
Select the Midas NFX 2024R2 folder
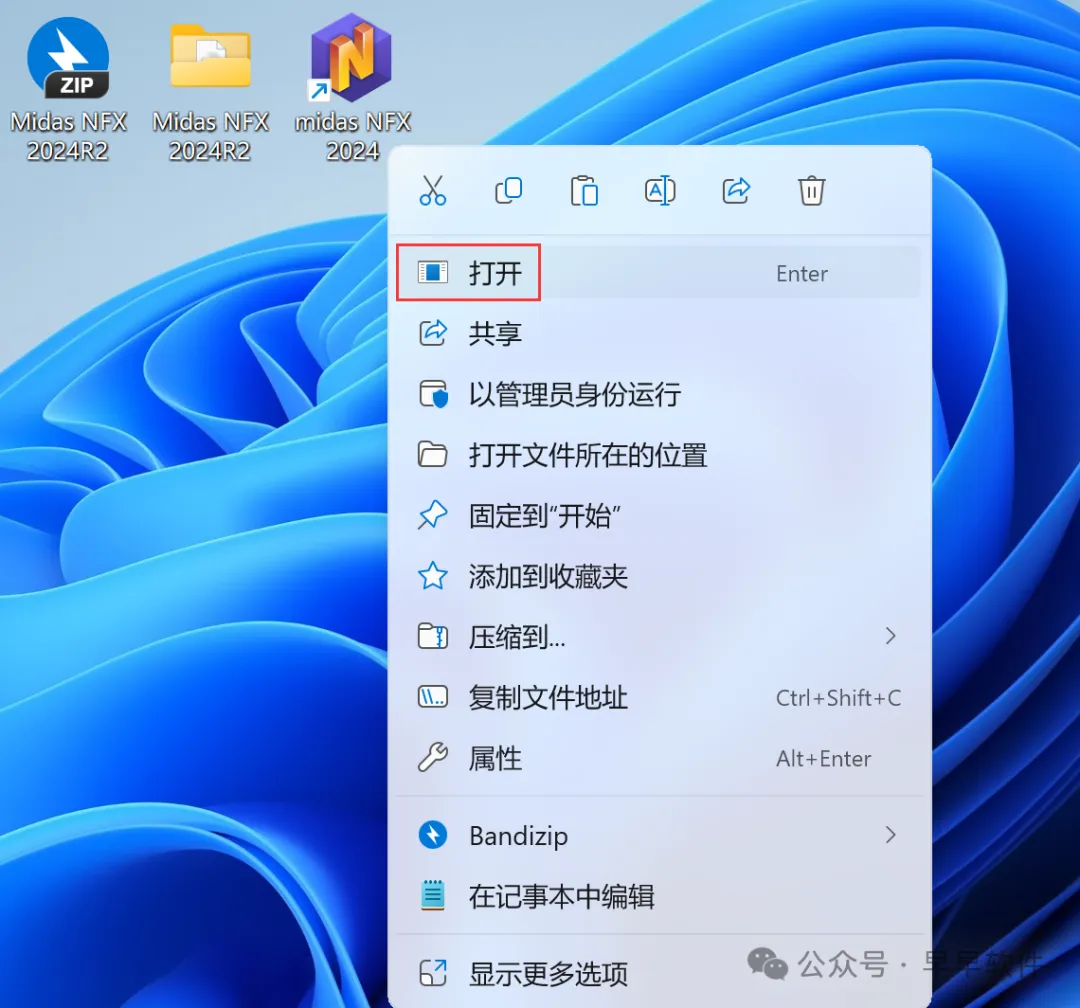[210, 90]
